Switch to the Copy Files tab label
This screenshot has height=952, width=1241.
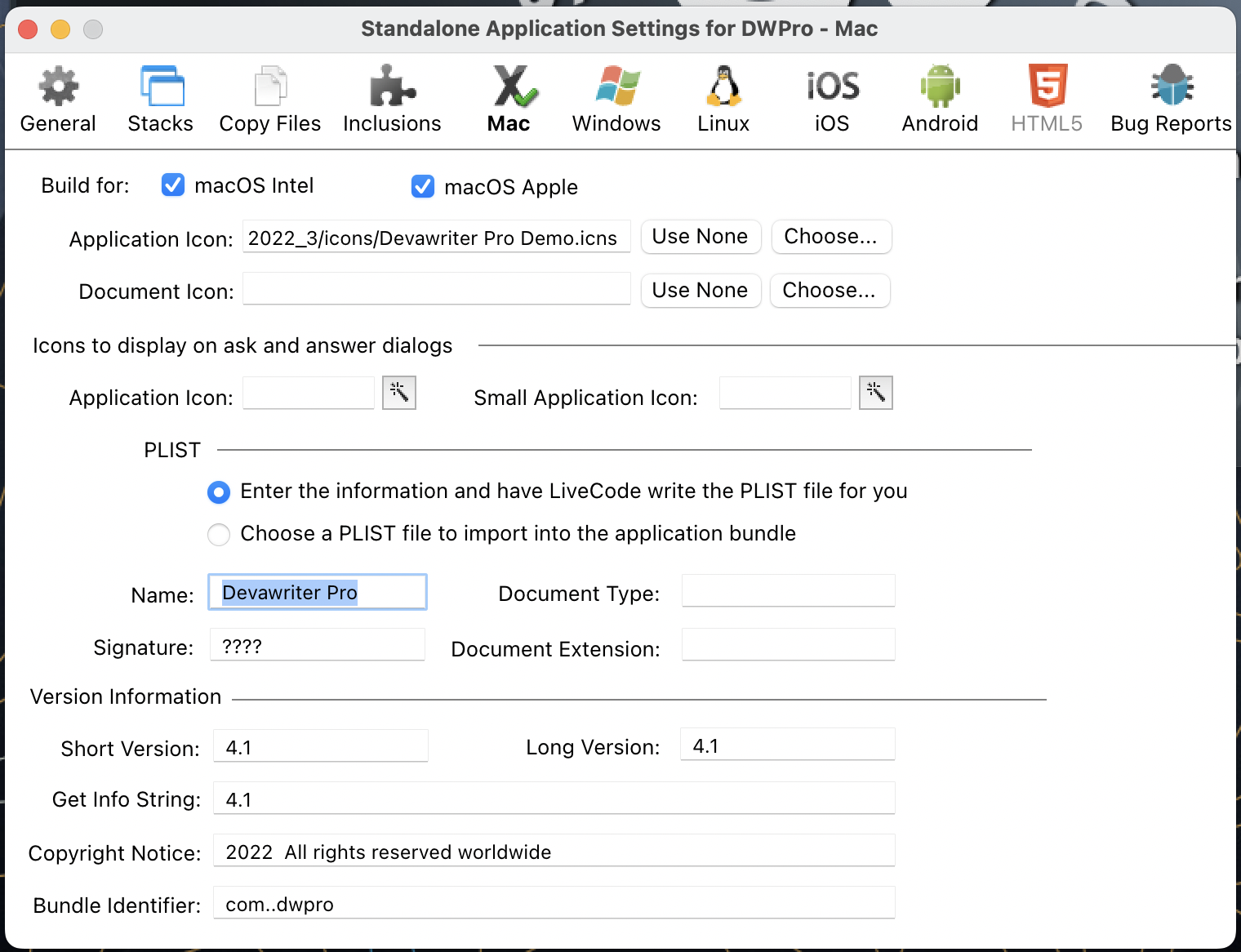pos(270,124)
